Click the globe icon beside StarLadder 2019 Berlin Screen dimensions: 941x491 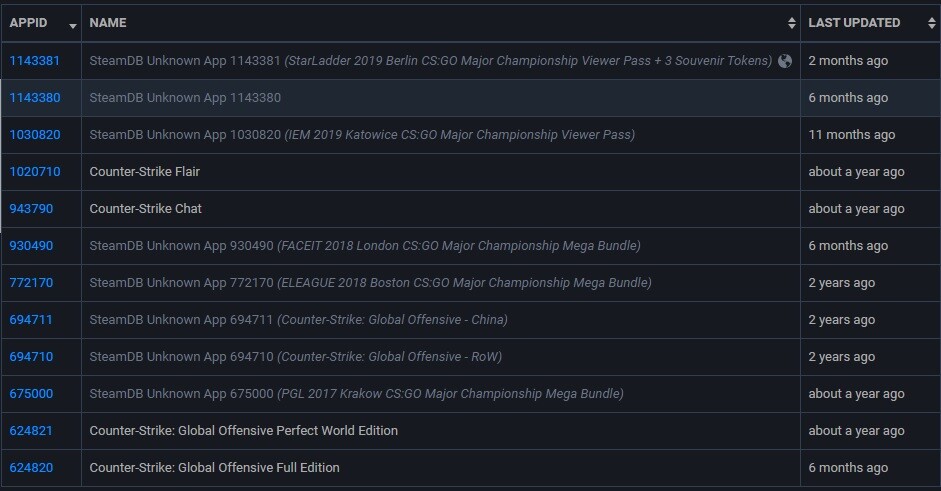[x=785, y=61]
